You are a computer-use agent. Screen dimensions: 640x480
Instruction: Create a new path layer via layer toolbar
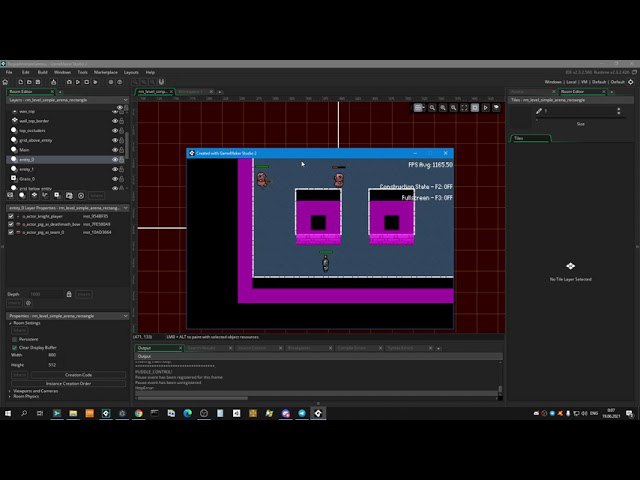(x=45, y=196)
